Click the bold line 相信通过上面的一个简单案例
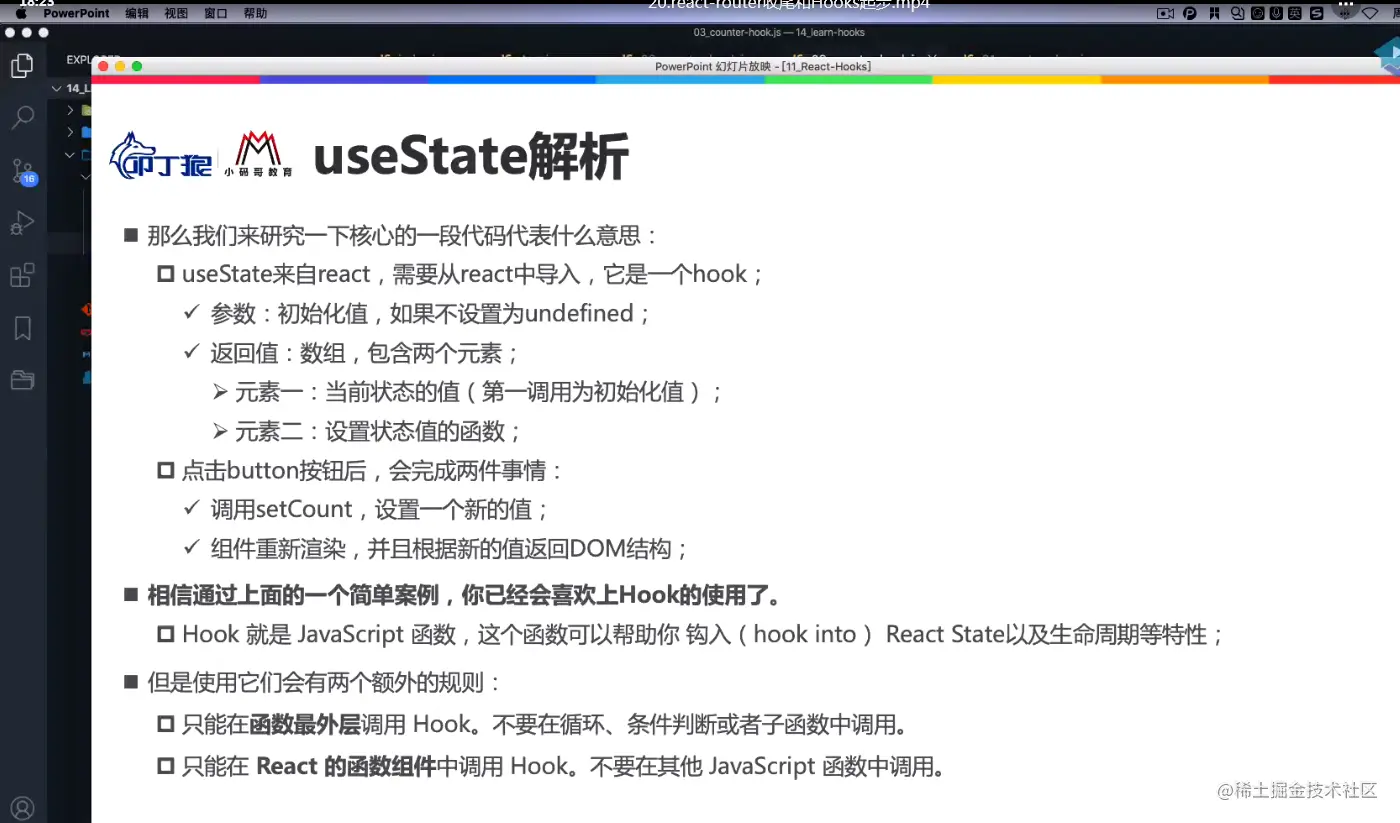This screenshot has width=1400, height=823. coord(464,595)
